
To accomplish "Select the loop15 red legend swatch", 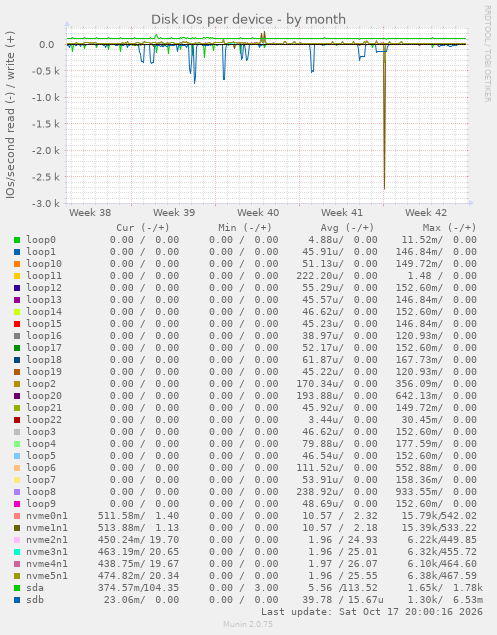I will 17,324.
